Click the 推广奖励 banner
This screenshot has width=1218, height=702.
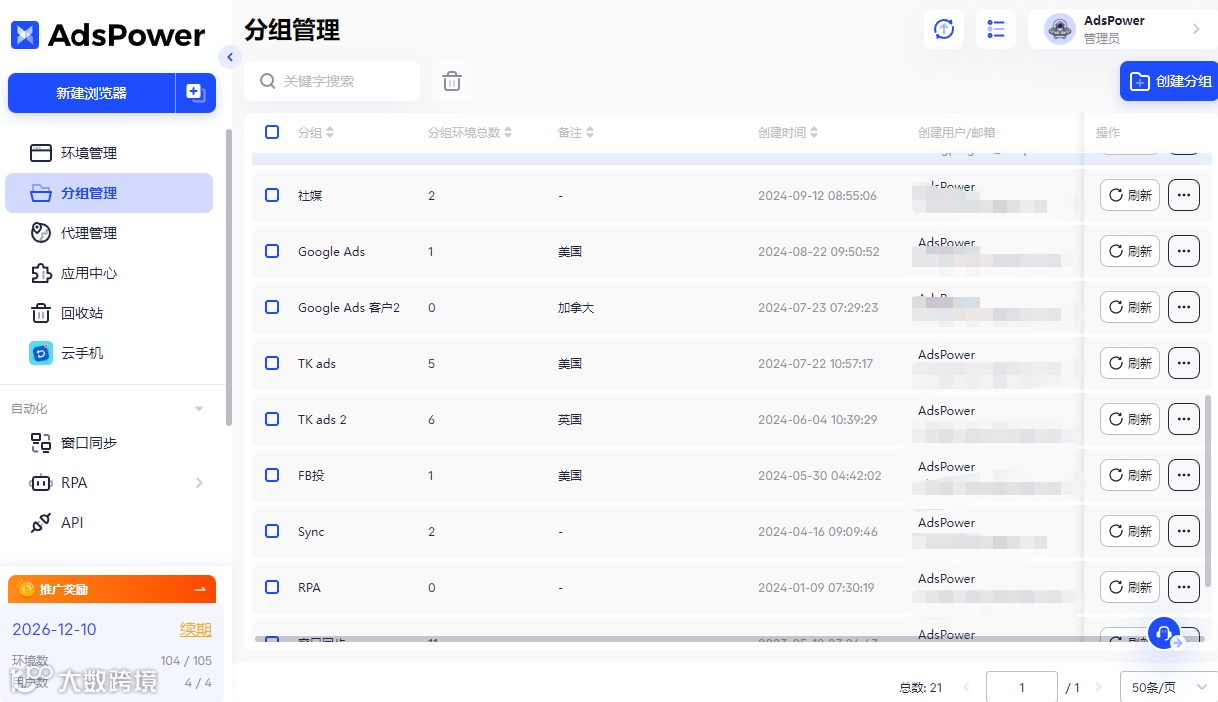pyautogui.click(x=112, y=589)
